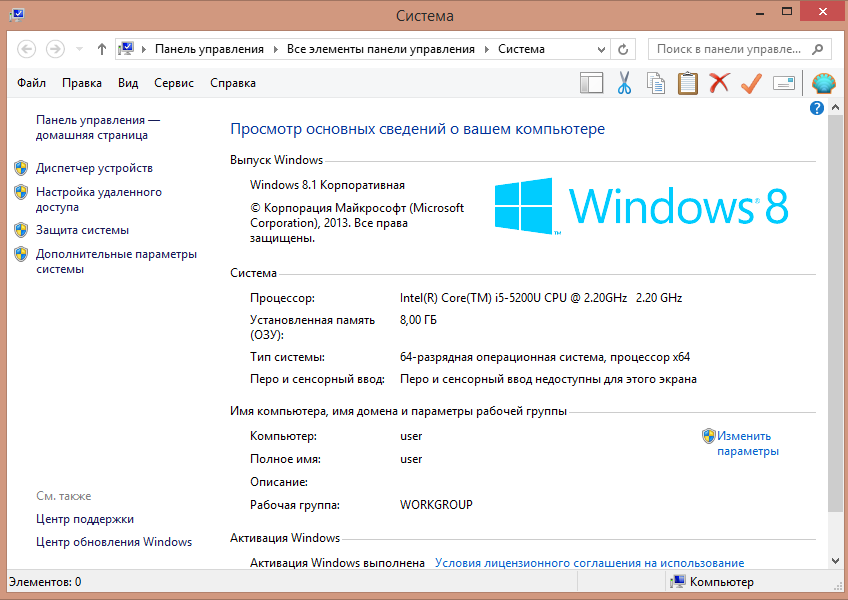
Task: Click the scrollbar up arrow
Action: point(836,108)
